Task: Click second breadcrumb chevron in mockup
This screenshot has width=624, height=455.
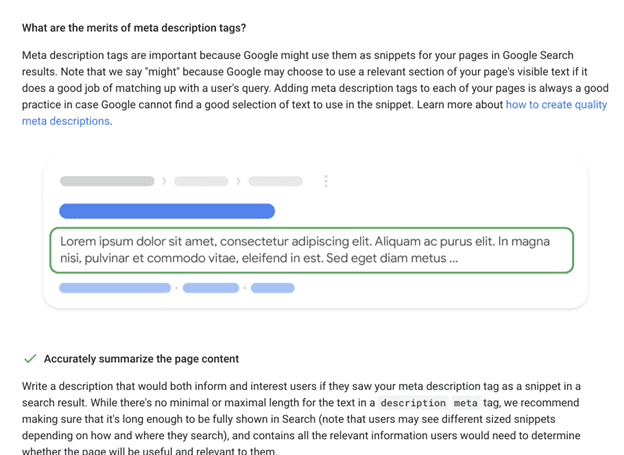Action: [238, 181]
